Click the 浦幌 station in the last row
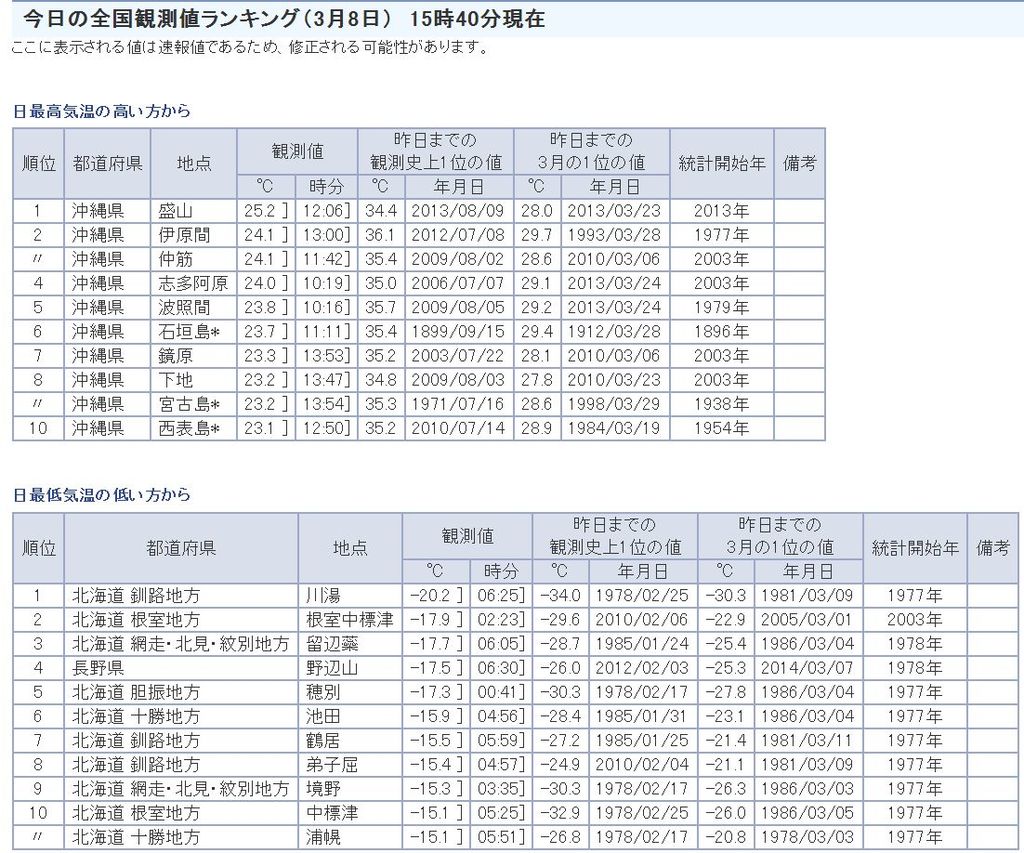This screenshot has width=1024, height=853. (x=323, y=837)
